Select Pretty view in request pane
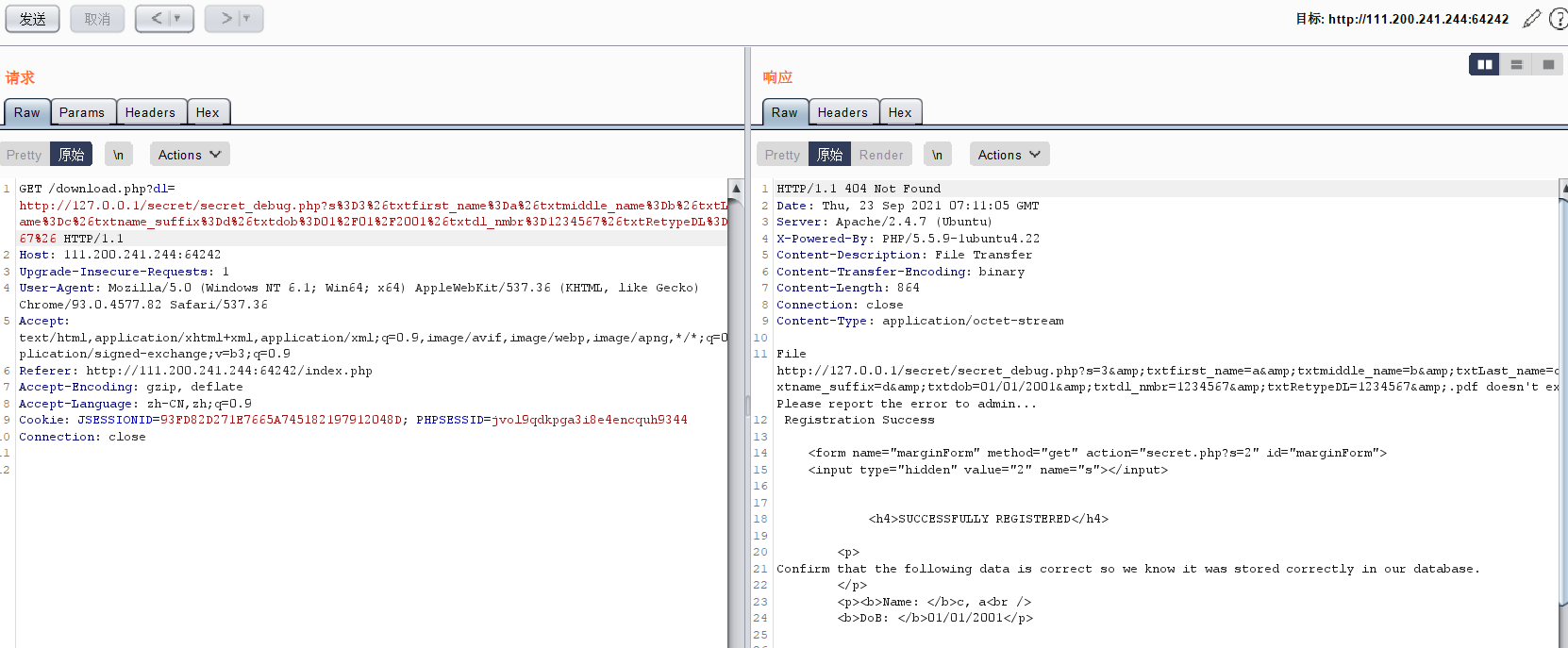The image size is (1568, 648). coord(25,155)
